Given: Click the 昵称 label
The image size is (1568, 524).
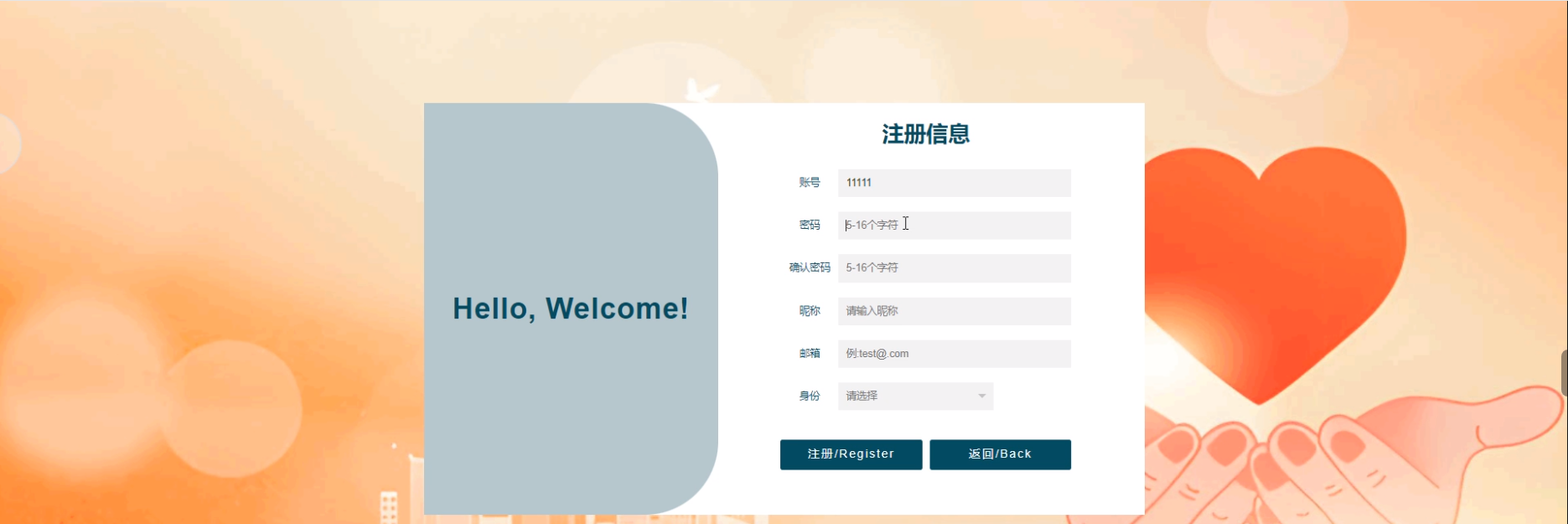Looking at the screenshot, I should (x=810, y=310).
